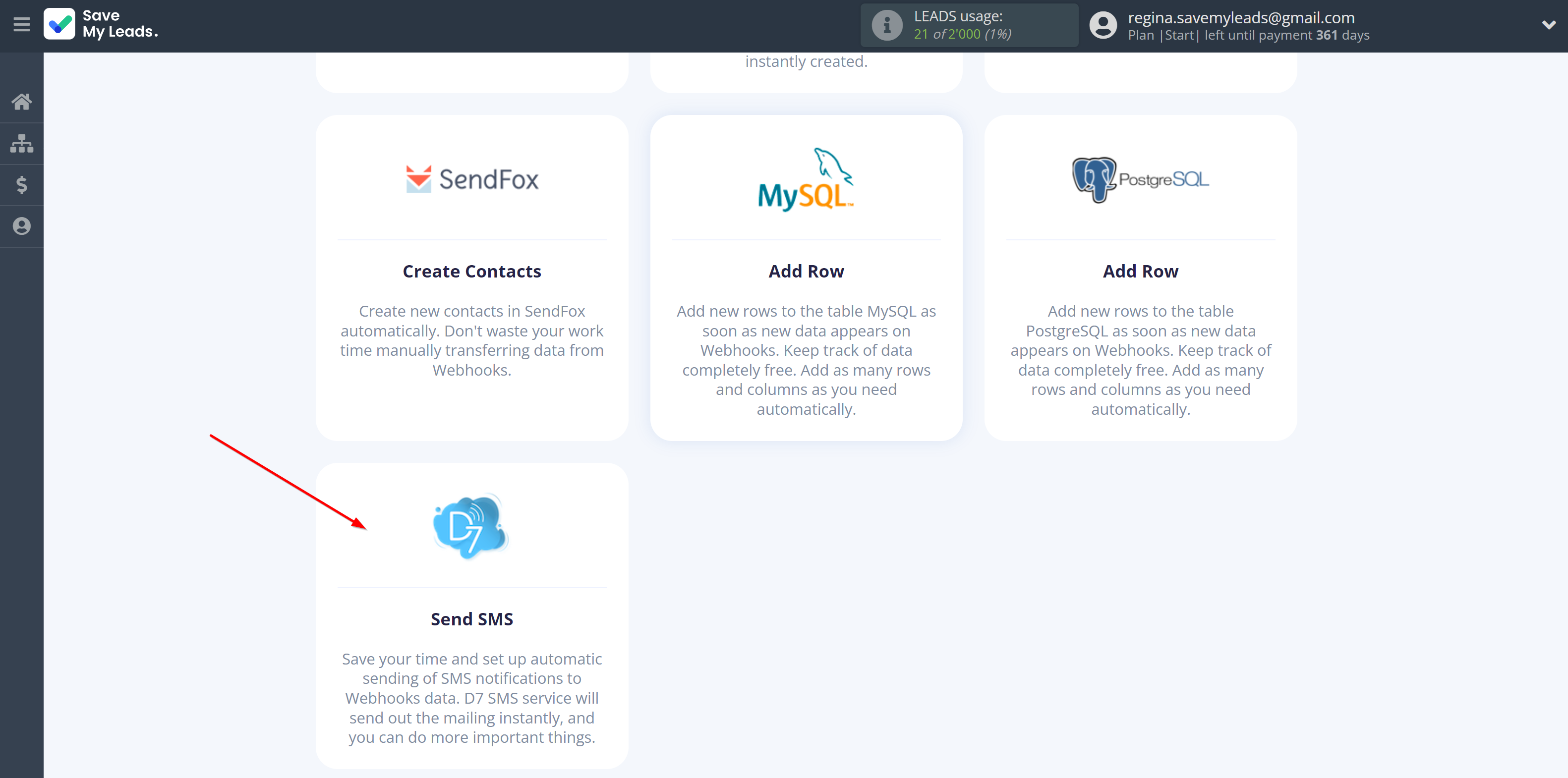Click the D7 SMS card description

472,698
